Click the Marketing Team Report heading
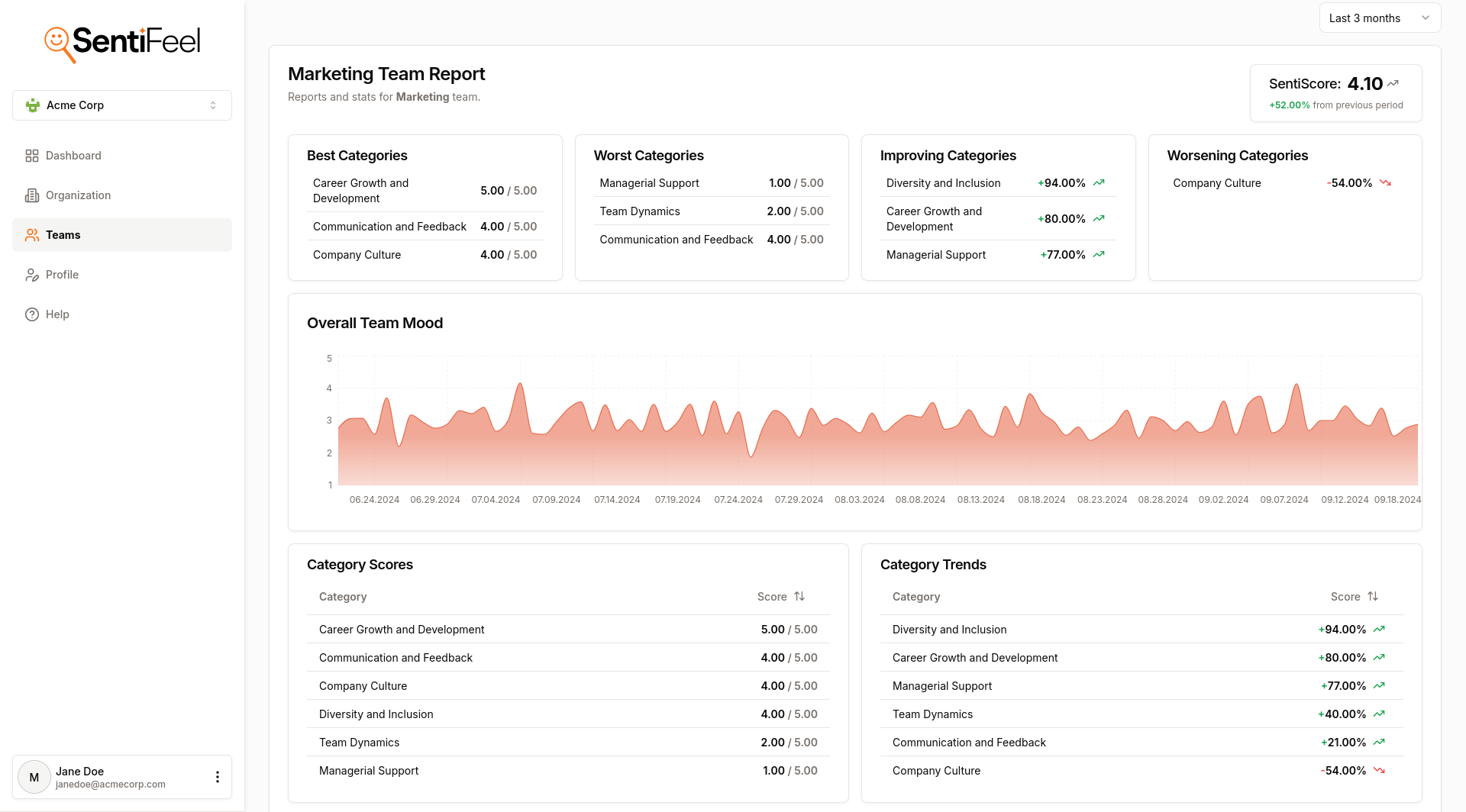The width and height of the screenshot is (1466, 812). 386,74
